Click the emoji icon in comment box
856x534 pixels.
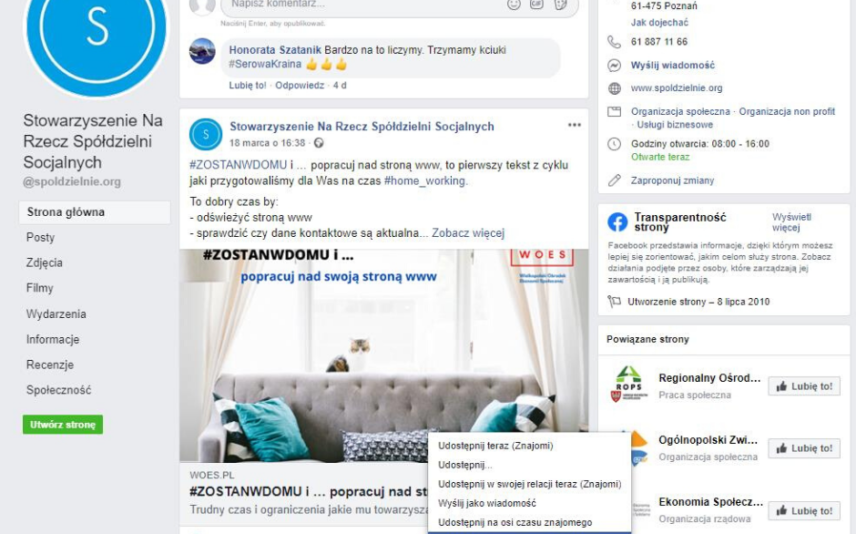(514, 4)
